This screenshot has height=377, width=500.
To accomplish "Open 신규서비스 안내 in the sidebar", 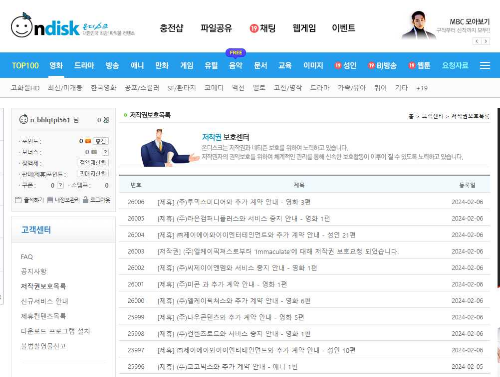I will pyautogui.click(x=45, y=301).
